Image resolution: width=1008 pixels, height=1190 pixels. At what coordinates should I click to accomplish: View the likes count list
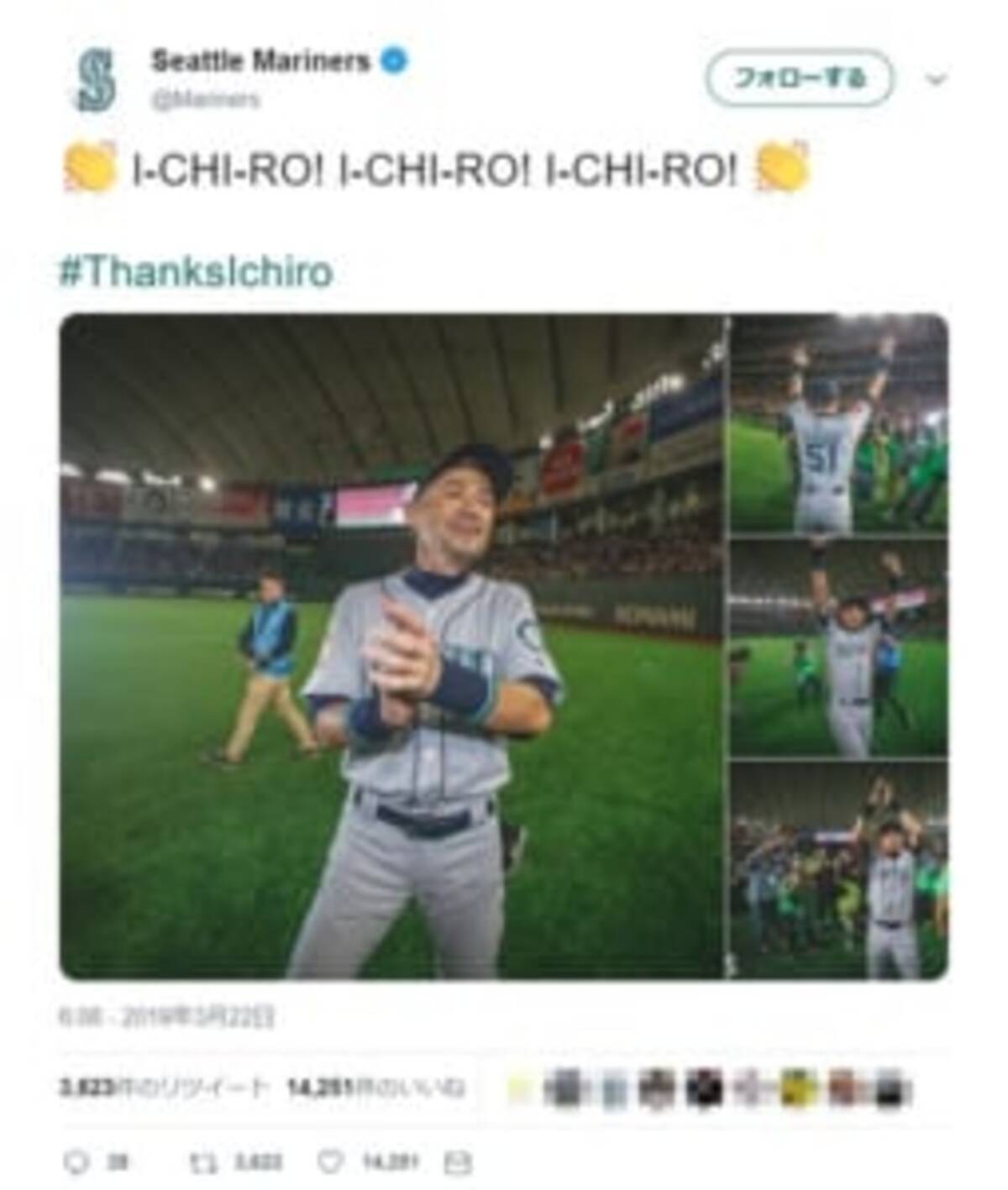pyautogui.click(x=375, y=1088)
